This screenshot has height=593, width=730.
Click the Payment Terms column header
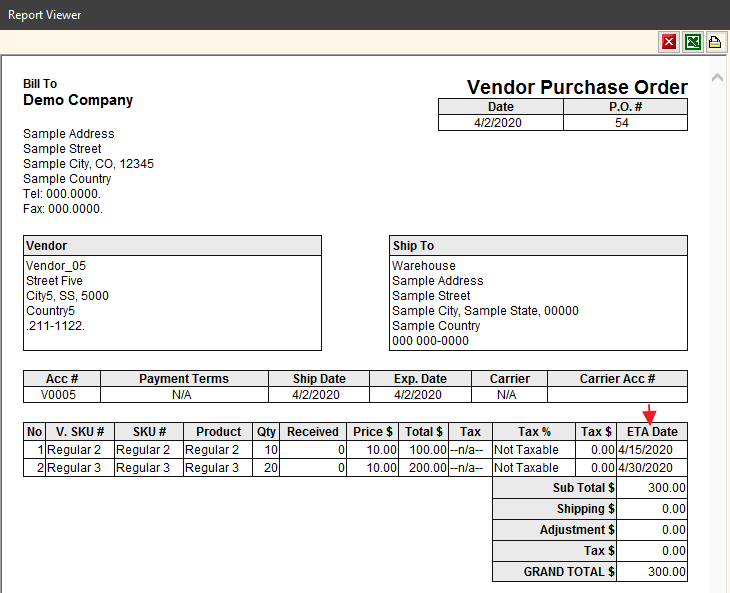pyautogui.click(x=184, y=379)
